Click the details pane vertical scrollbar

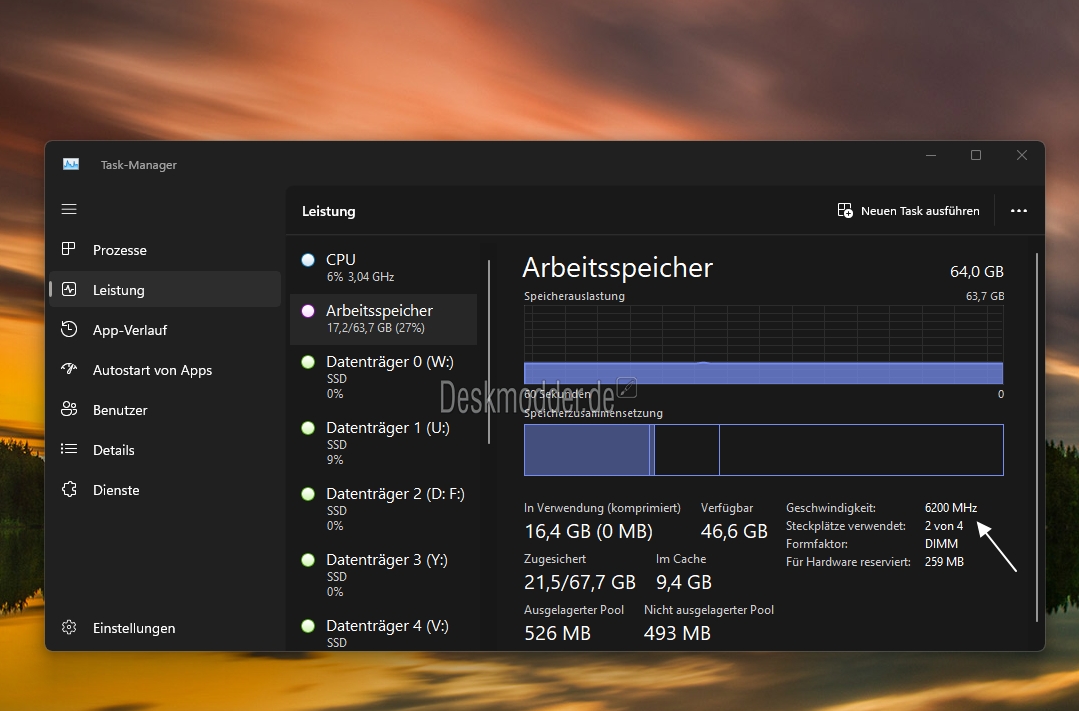tap(1037, 438)
